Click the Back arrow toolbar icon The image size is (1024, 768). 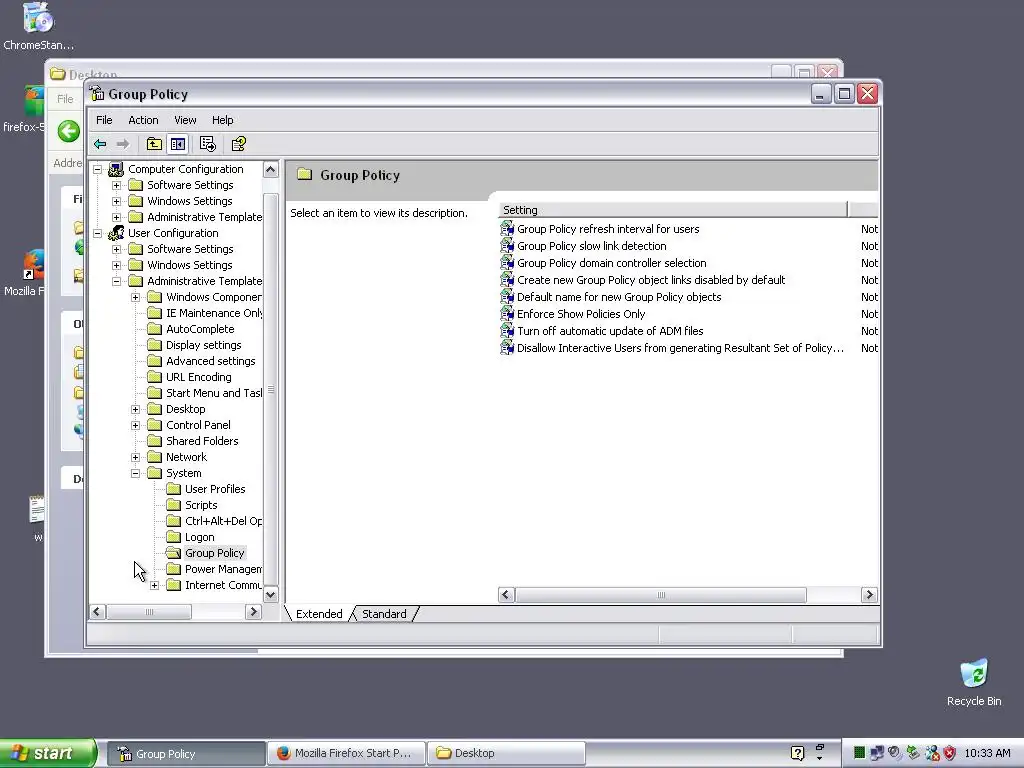pyautogui.click(x=100, y=144)
